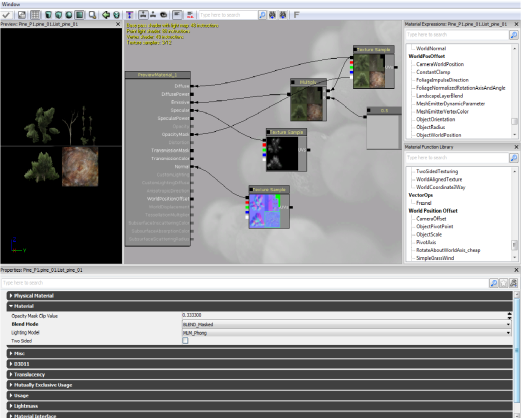Focus Properties search field
522x418 pixels.
245,283
